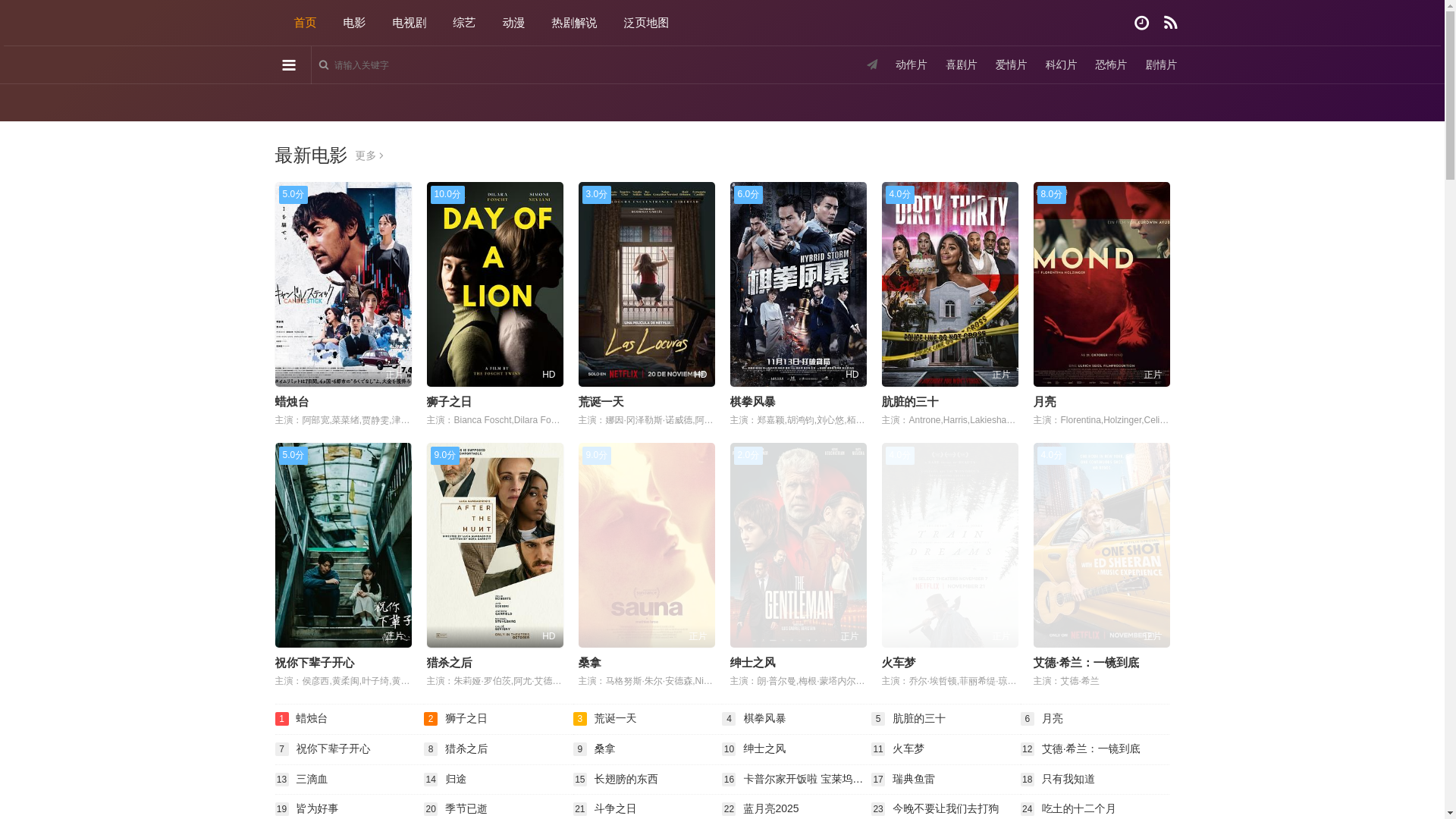Click the 狮子之日 title under its poster
This screenshot has width=1456, height=819.
(449, 402)
